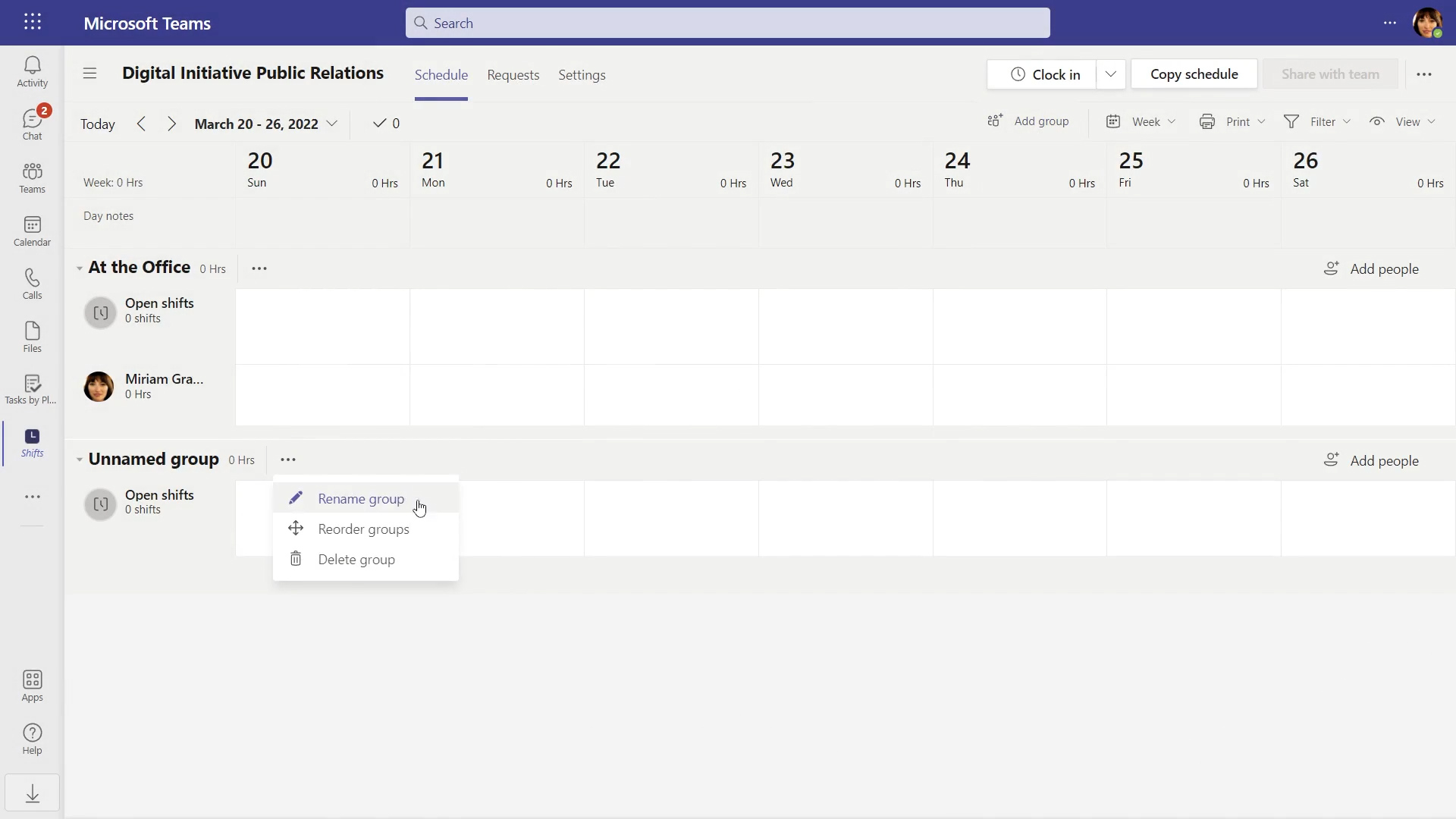The image size is (1456, 819).
Task: Select the Add Group icon
Action: (x=996, y=121)
